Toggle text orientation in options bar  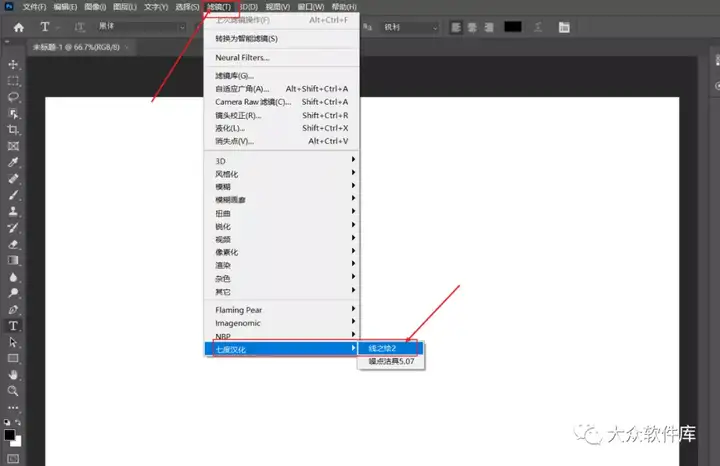point(79,27)
